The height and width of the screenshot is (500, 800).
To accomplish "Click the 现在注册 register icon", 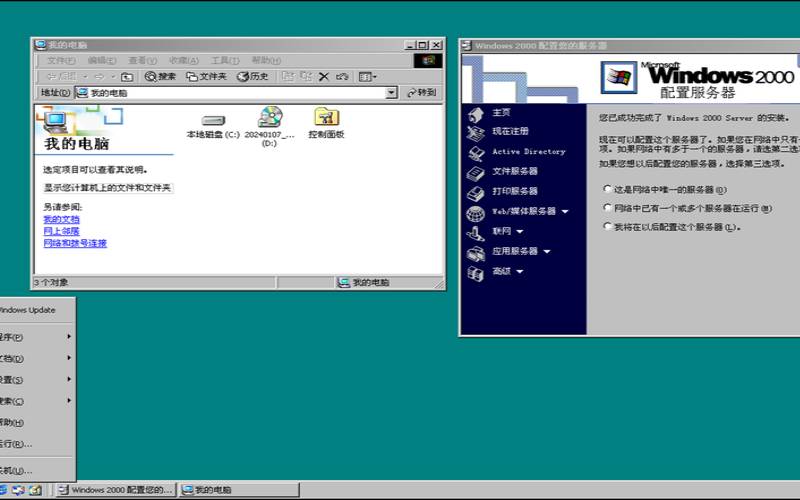I will (476, 134).
